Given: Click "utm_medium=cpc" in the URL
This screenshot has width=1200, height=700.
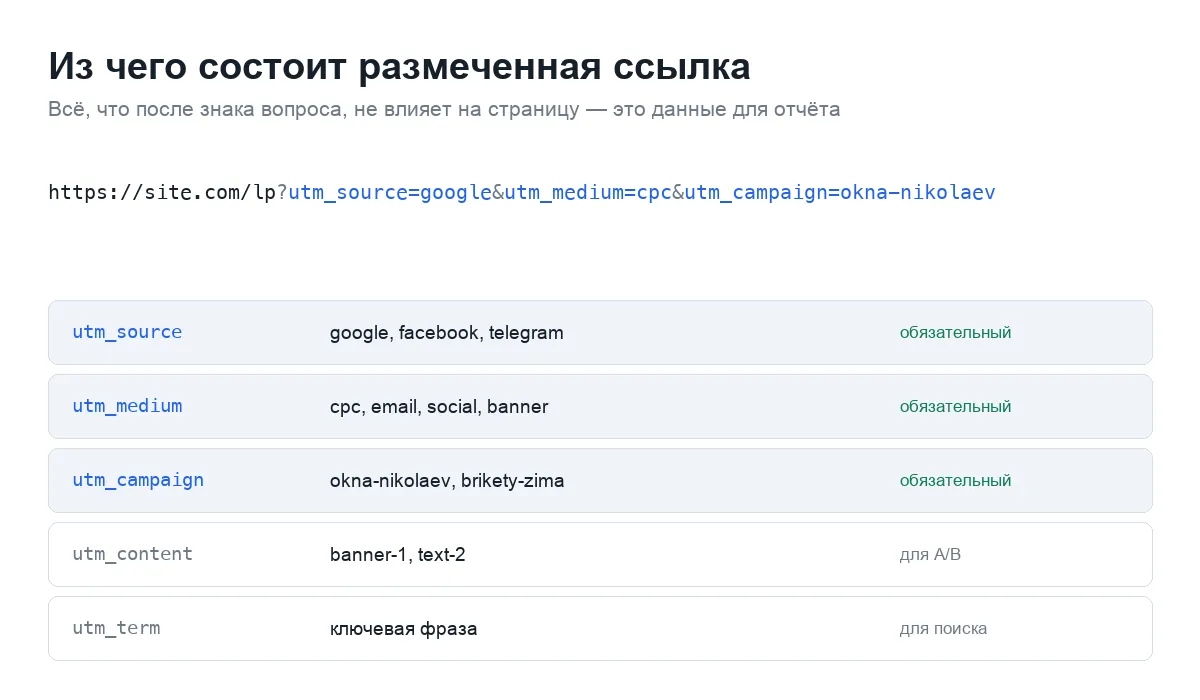Looking at the screenshot, I should tap(588, 192).
